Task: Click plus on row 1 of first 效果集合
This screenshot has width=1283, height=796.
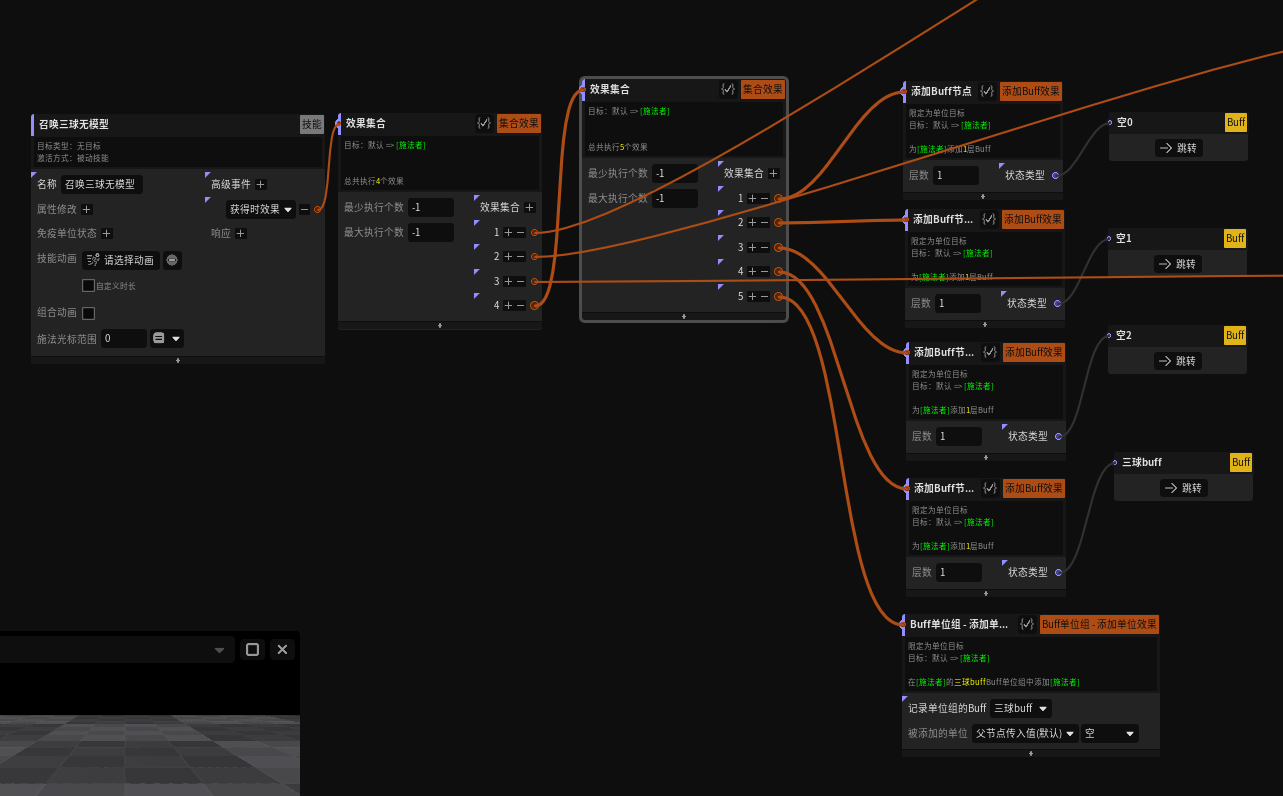Action: click(x=508, y=232)
